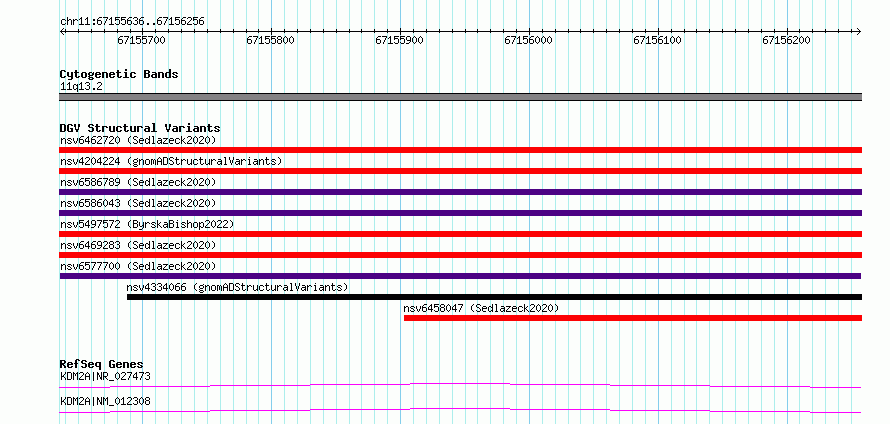Click ruler position 67156100
The image size is (890, 424).
coord(657,40)
